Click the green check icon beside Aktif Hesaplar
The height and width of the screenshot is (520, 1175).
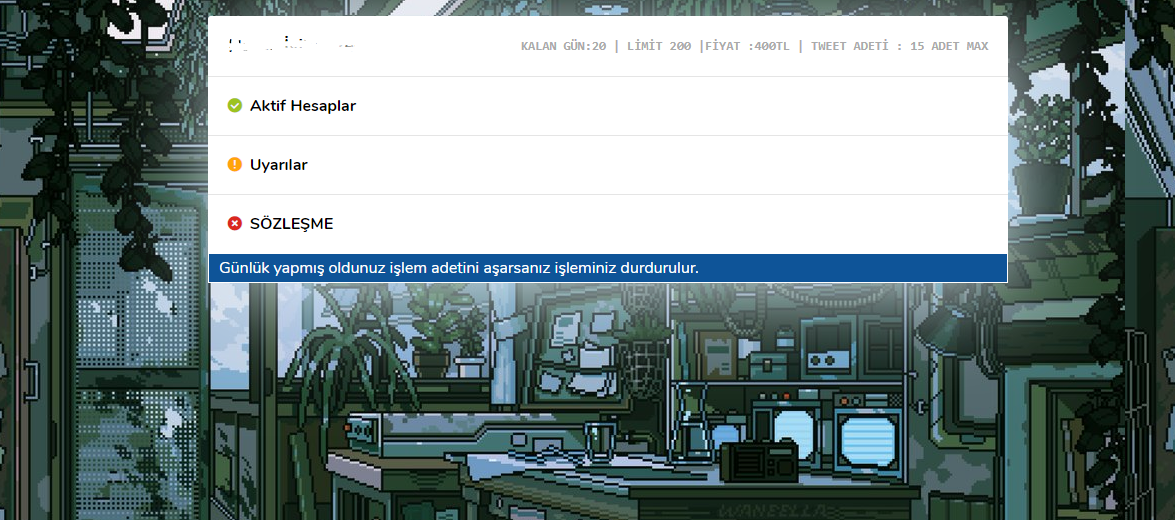click(x=235, y=106)
